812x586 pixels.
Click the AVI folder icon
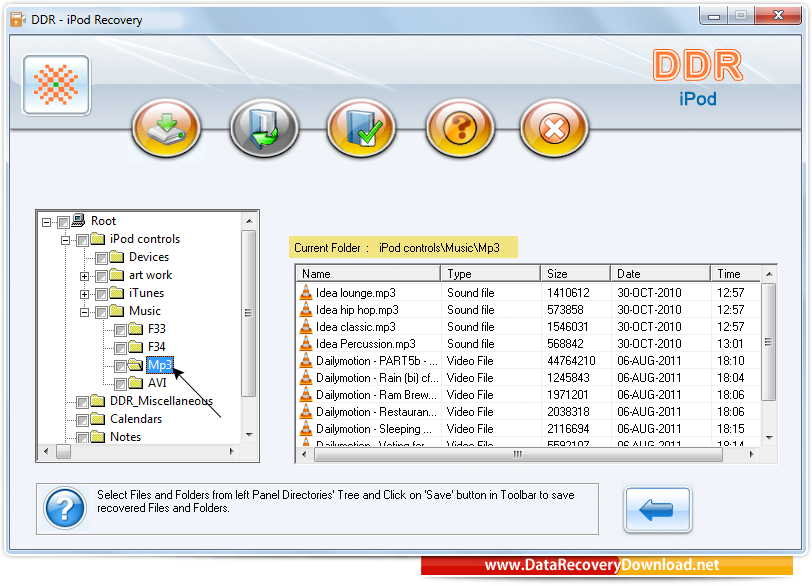coord(136,383)
